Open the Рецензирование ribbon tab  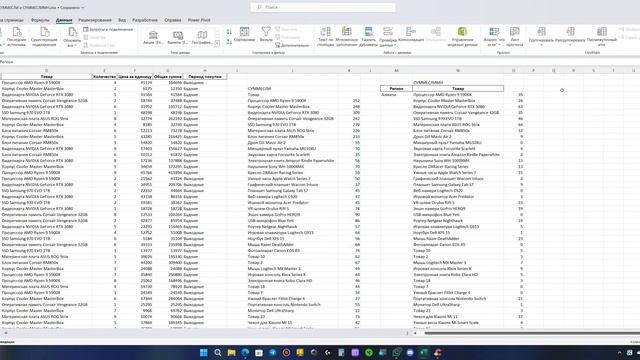click(x=95, y=20)
